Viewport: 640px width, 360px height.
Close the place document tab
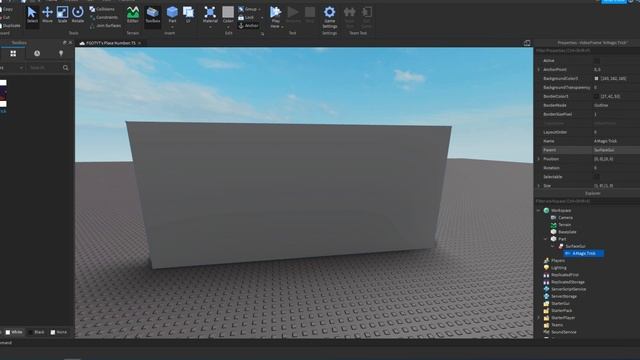[x=140, y=43]
